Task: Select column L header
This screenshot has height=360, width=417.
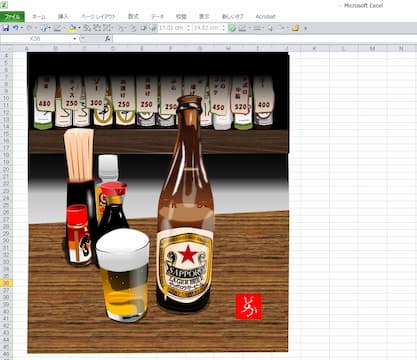Action: tap(344, 49)
